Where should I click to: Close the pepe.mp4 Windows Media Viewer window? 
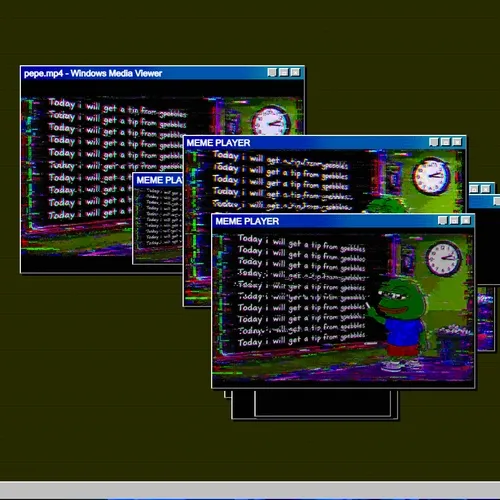295,72
